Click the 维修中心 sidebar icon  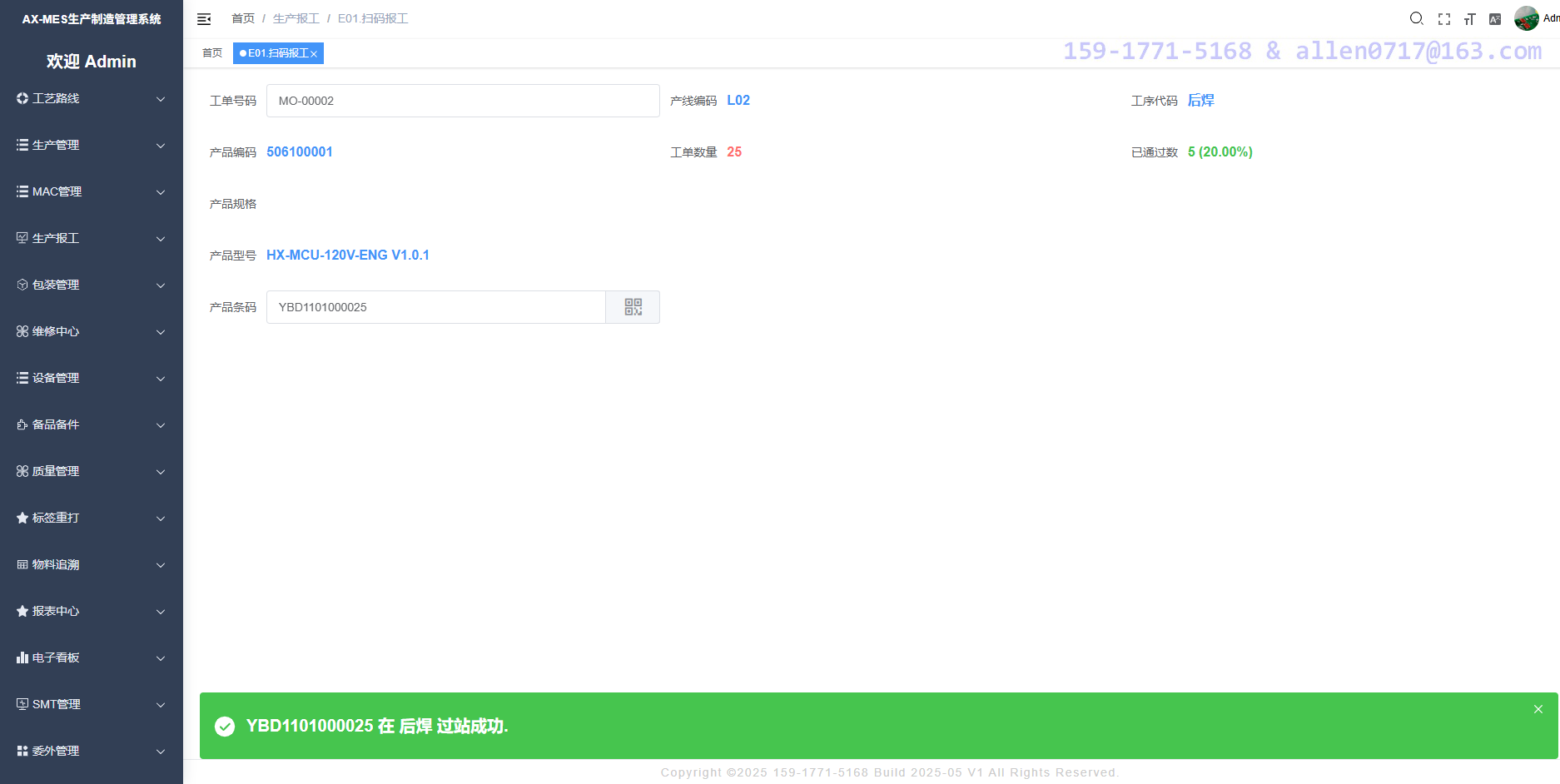click(22, 331)
